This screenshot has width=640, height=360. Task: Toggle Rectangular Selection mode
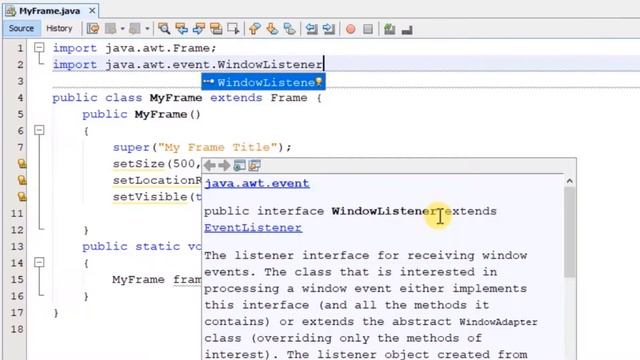233,29
